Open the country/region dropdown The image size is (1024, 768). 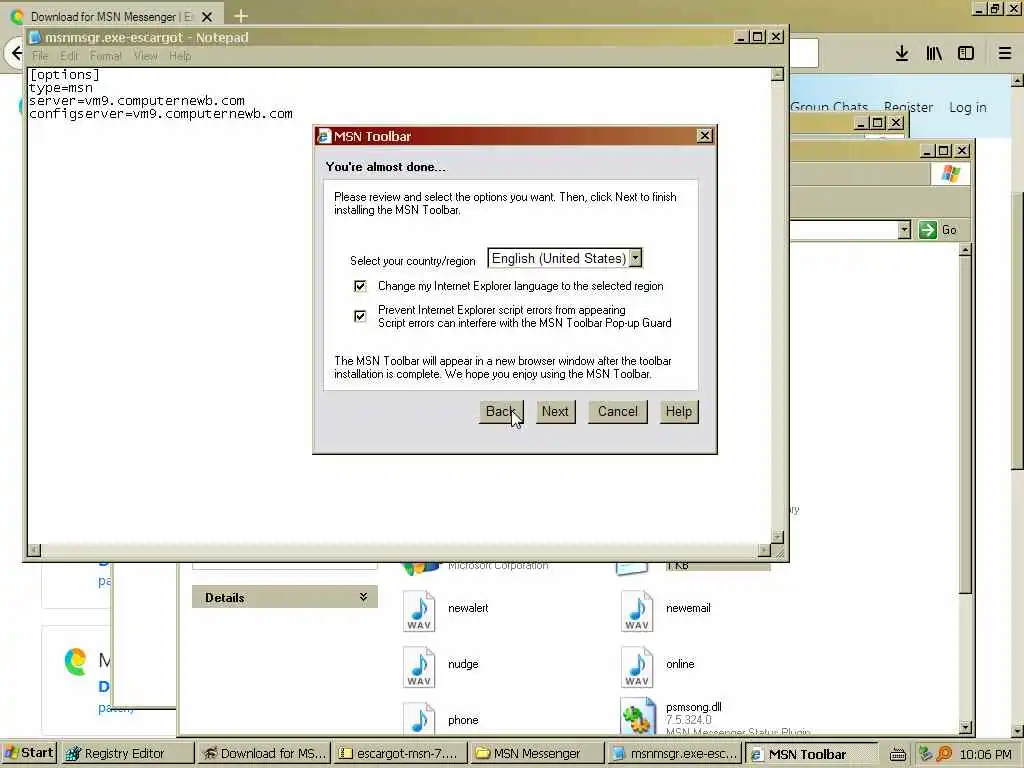point(635,258)
